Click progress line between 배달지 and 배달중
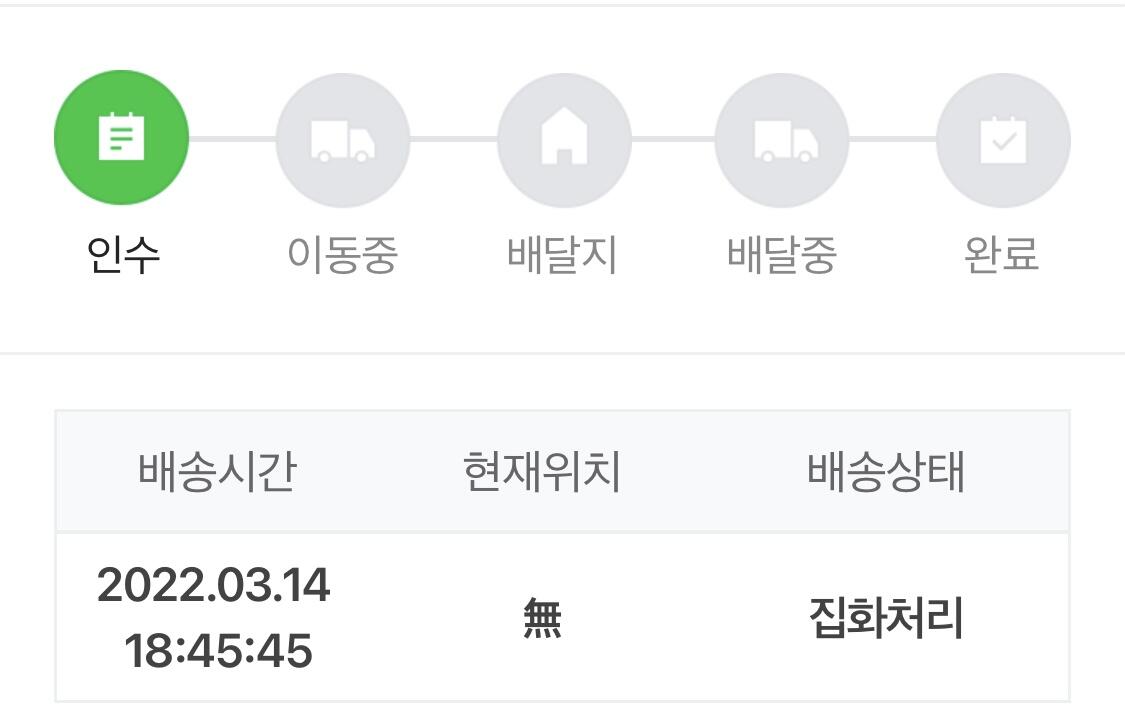This screenshot has height=721, width=1125. [x=673, y=139]
